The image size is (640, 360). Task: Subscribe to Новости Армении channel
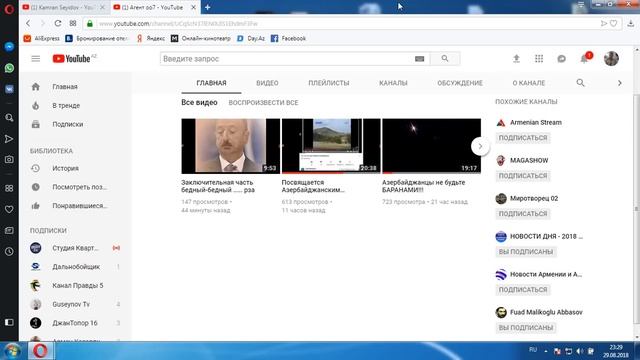point(523,290)
